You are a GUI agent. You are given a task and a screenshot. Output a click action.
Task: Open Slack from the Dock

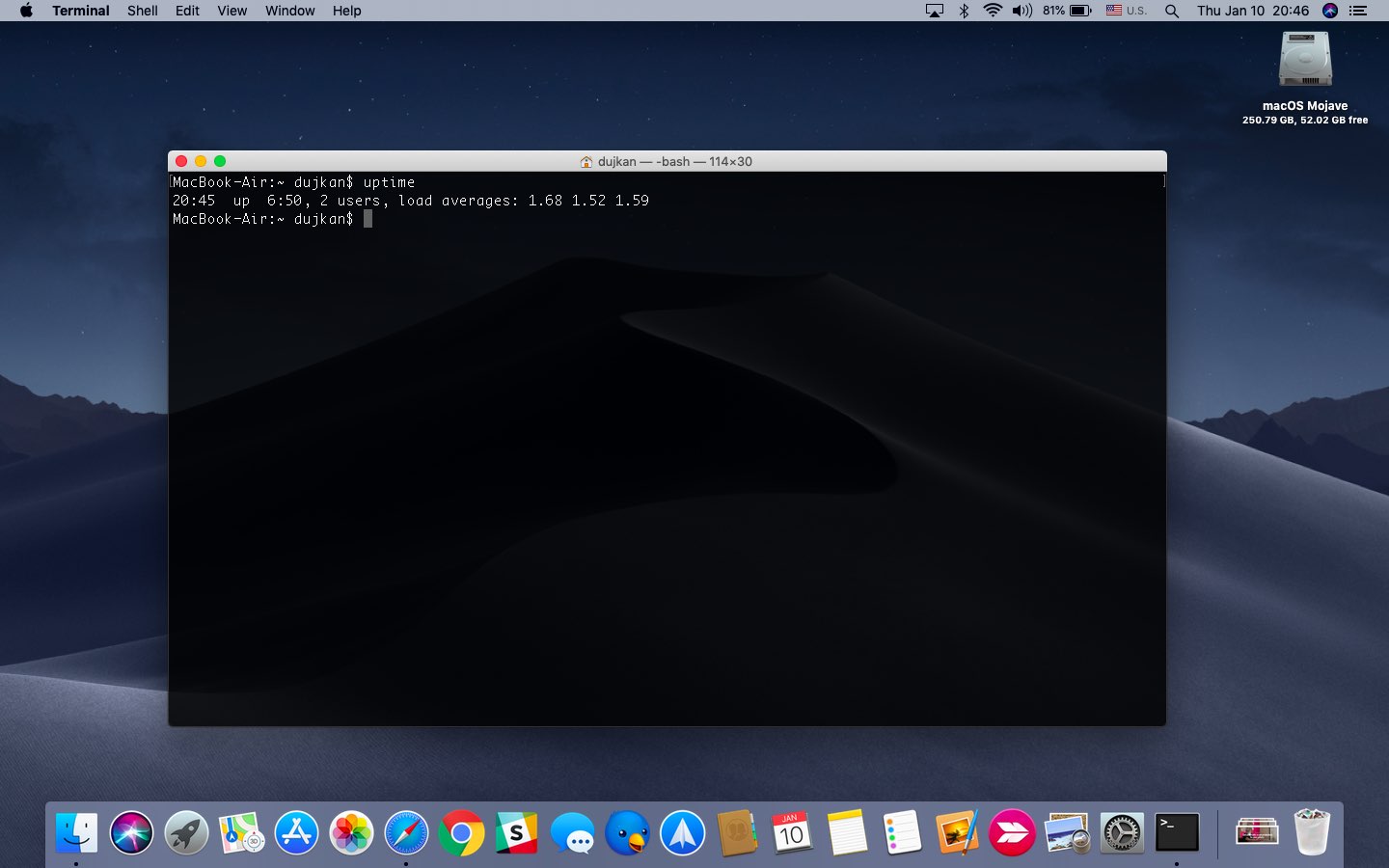tap(516, 832)
